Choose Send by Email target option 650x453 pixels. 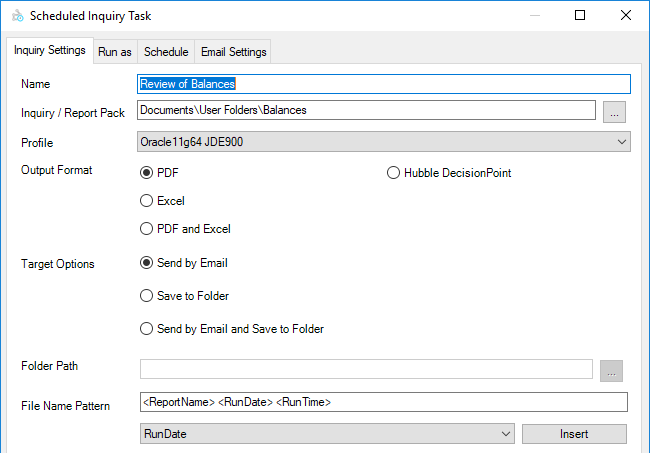[147, 264]
